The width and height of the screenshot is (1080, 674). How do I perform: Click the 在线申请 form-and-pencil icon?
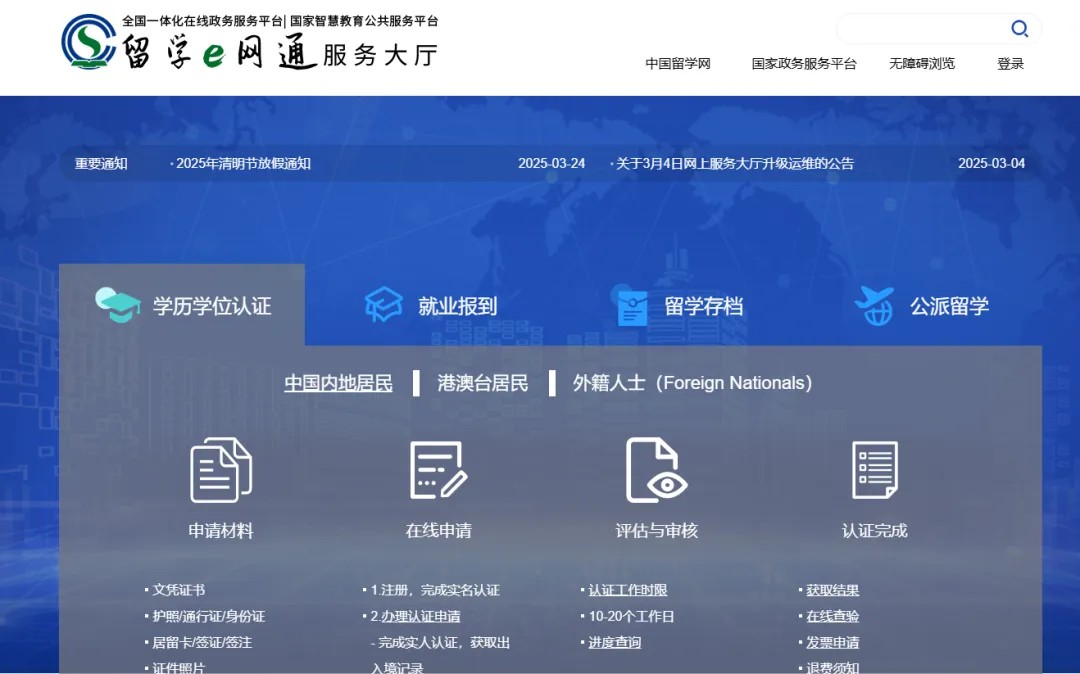pos(438,470)
